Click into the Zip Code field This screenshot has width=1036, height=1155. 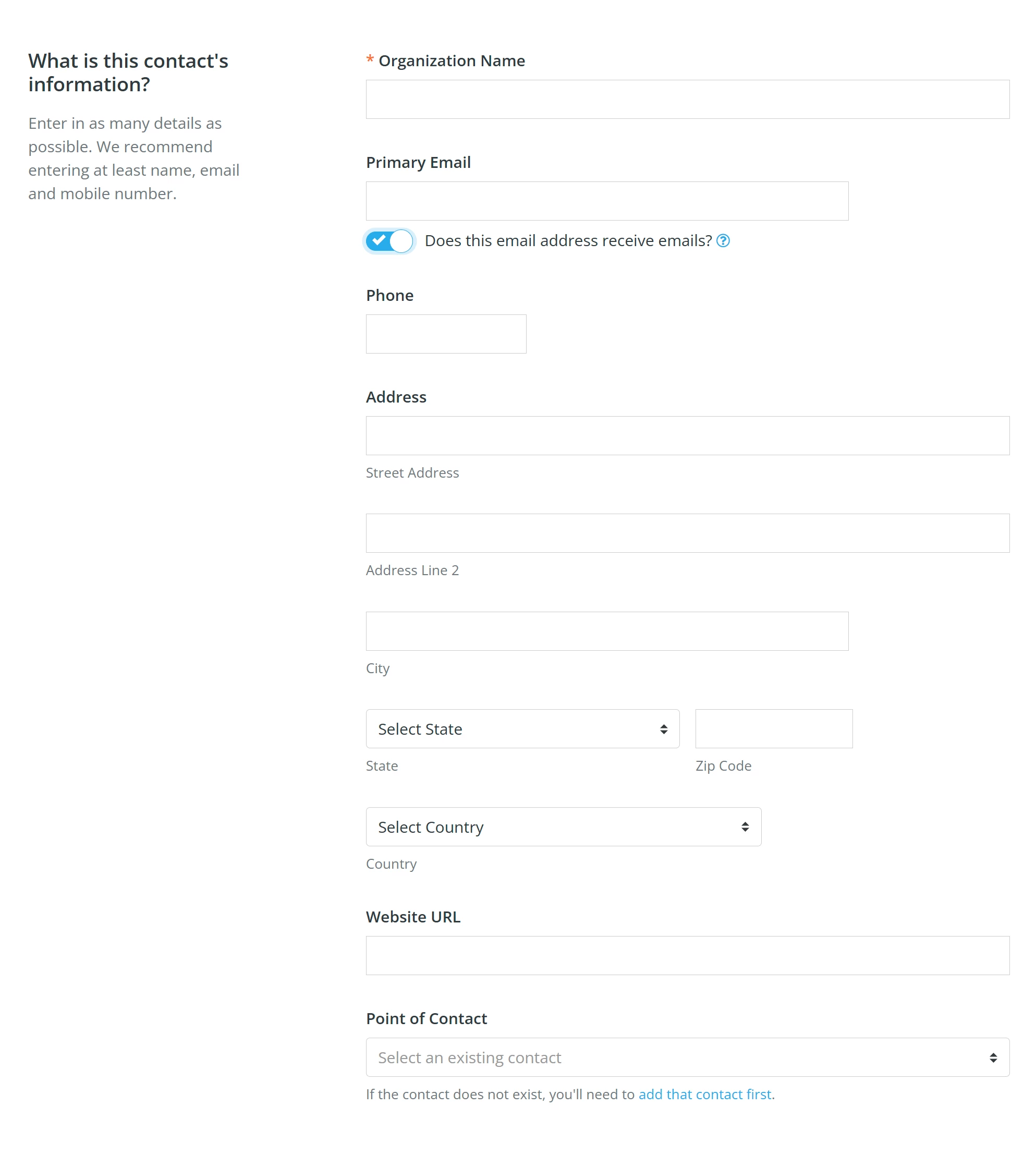[773, 728]
